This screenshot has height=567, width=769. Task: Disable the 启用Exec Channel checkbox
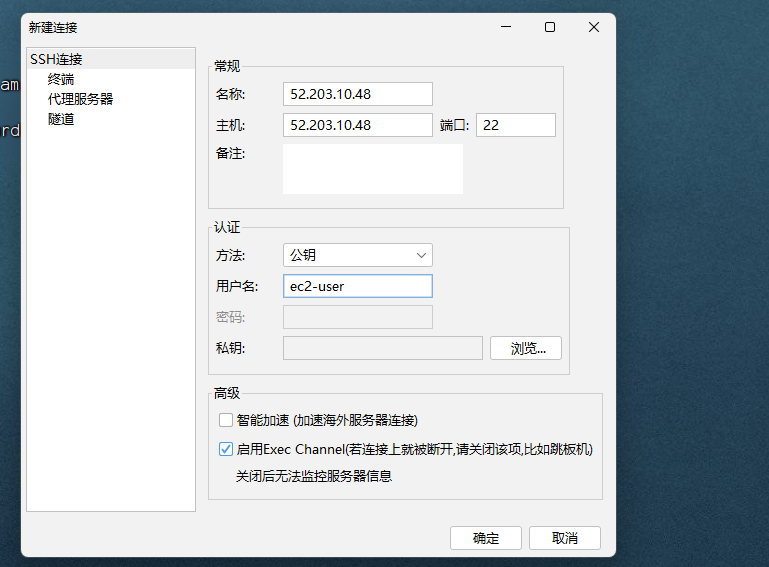point(226,449)
